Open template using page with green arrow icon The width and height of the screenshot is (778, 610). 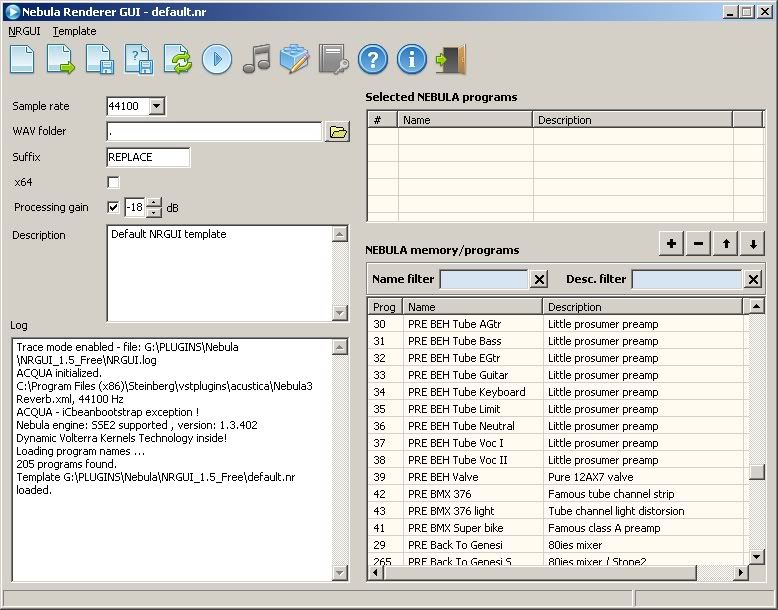(x=61, y=59)
